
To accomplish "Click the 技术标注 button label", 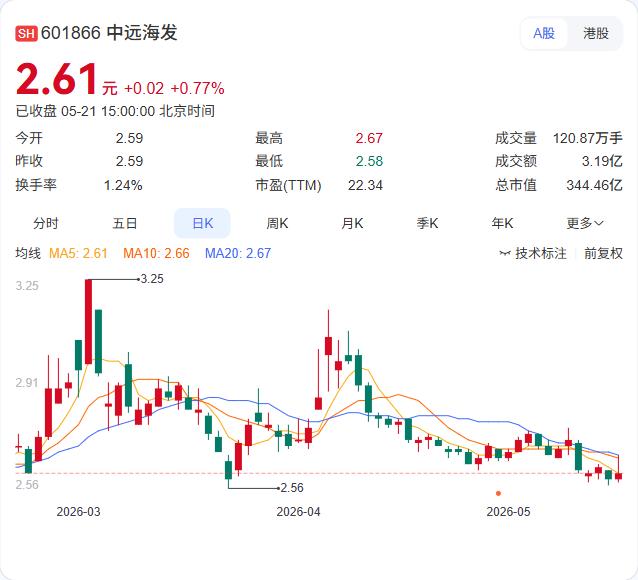I will 541,253.
